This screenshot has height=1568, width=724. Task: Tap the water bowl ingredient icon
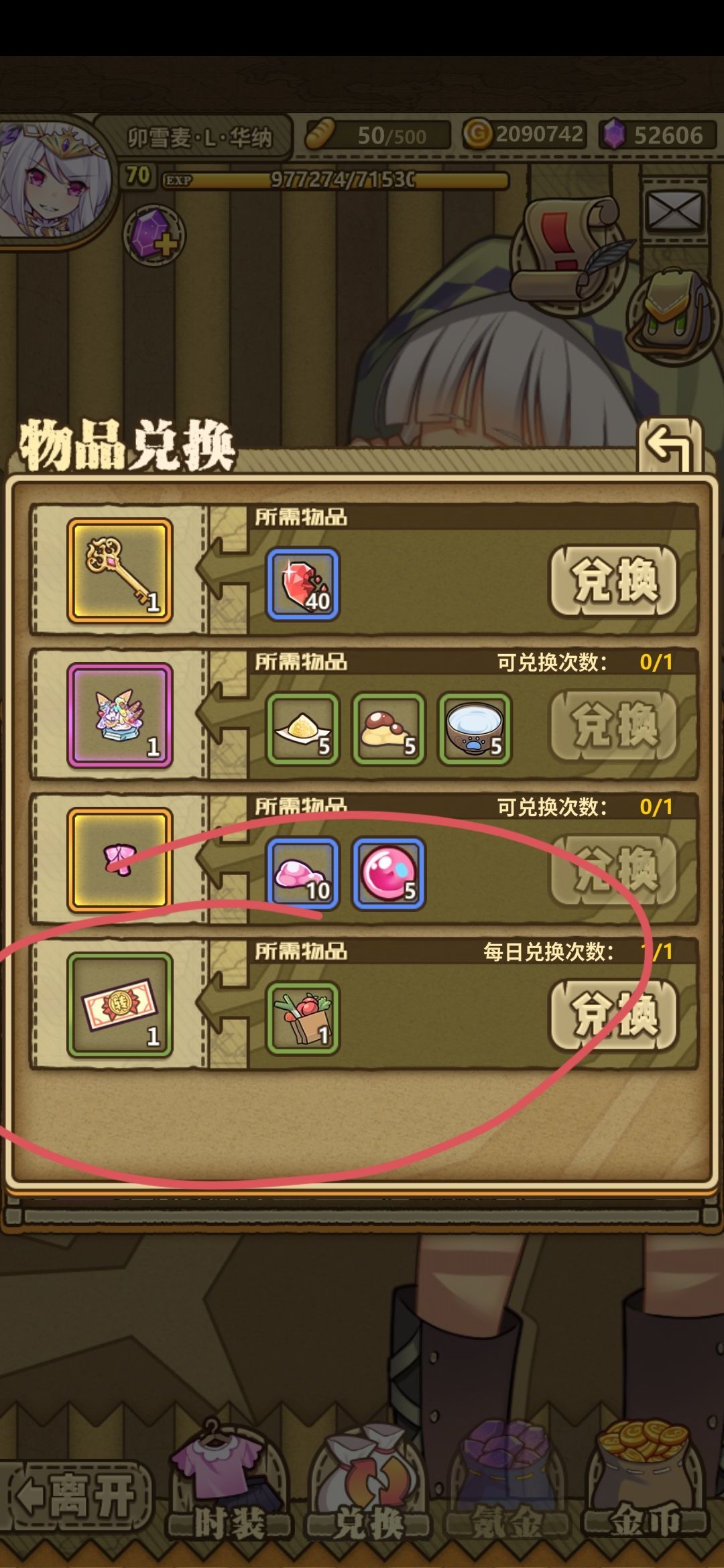click(475, 729)
